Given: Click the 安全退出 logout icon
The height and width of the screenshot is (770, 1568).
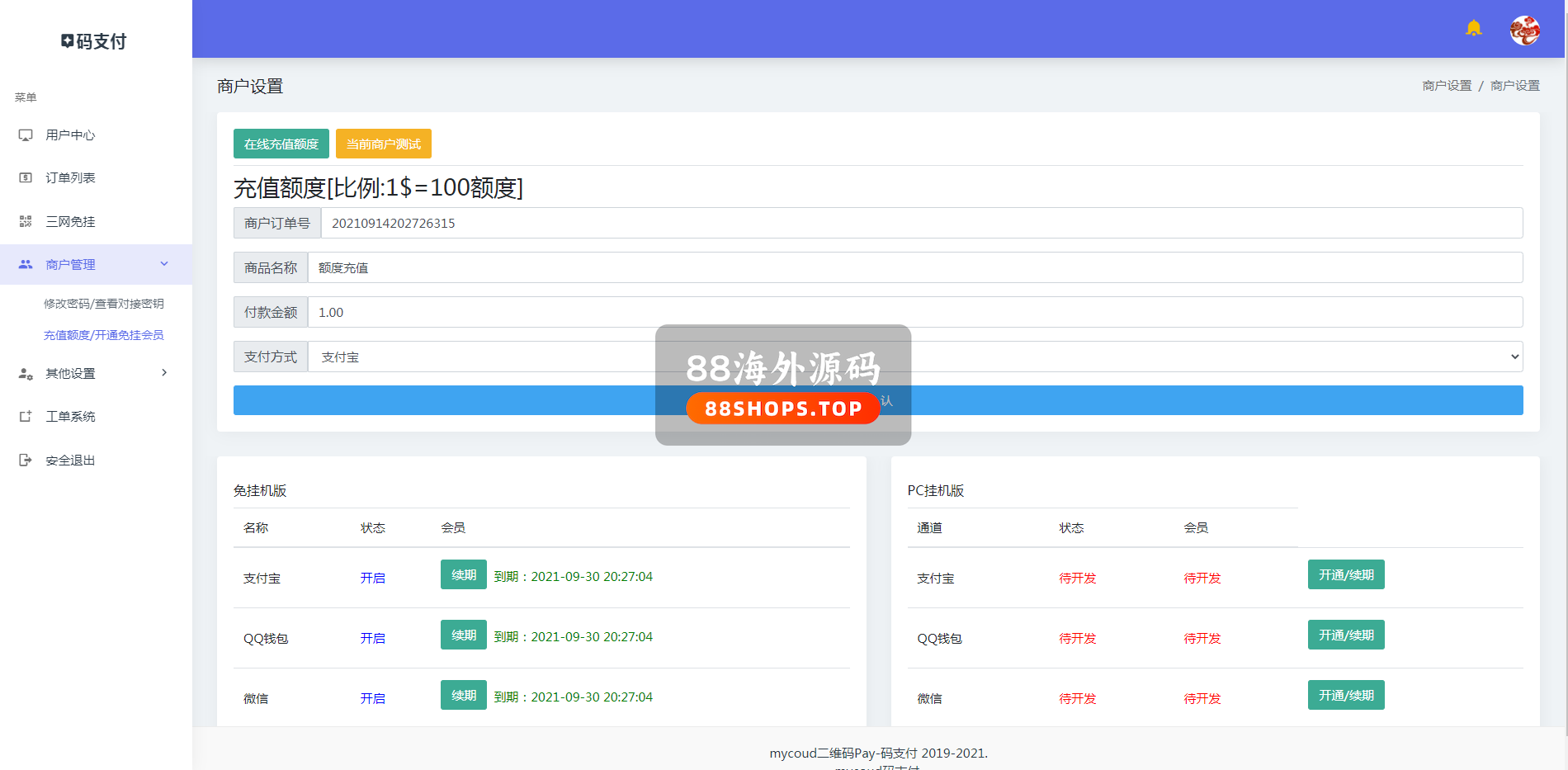Looking at the screenshot, I should 26,461.
